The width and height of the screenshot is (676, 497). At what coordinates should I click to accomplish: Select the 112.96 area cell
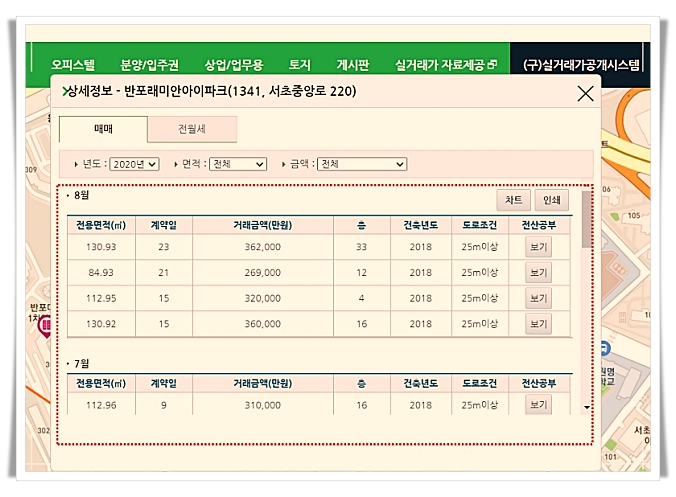tap(101, 405)
